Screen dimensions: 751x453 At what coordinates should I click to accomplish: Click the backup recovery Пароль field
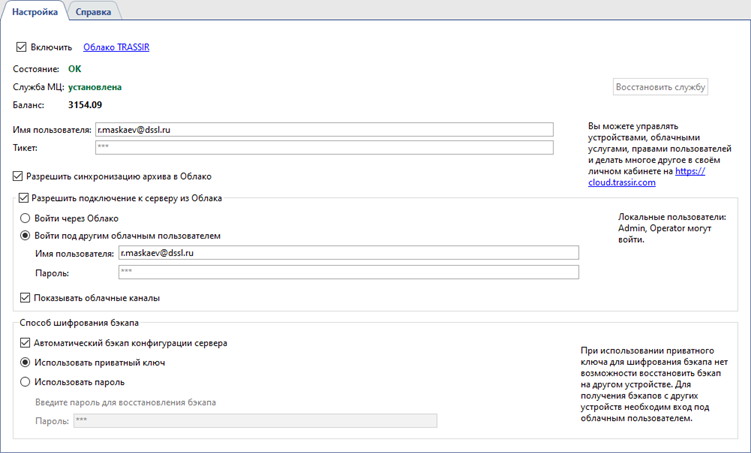point(255,420)
